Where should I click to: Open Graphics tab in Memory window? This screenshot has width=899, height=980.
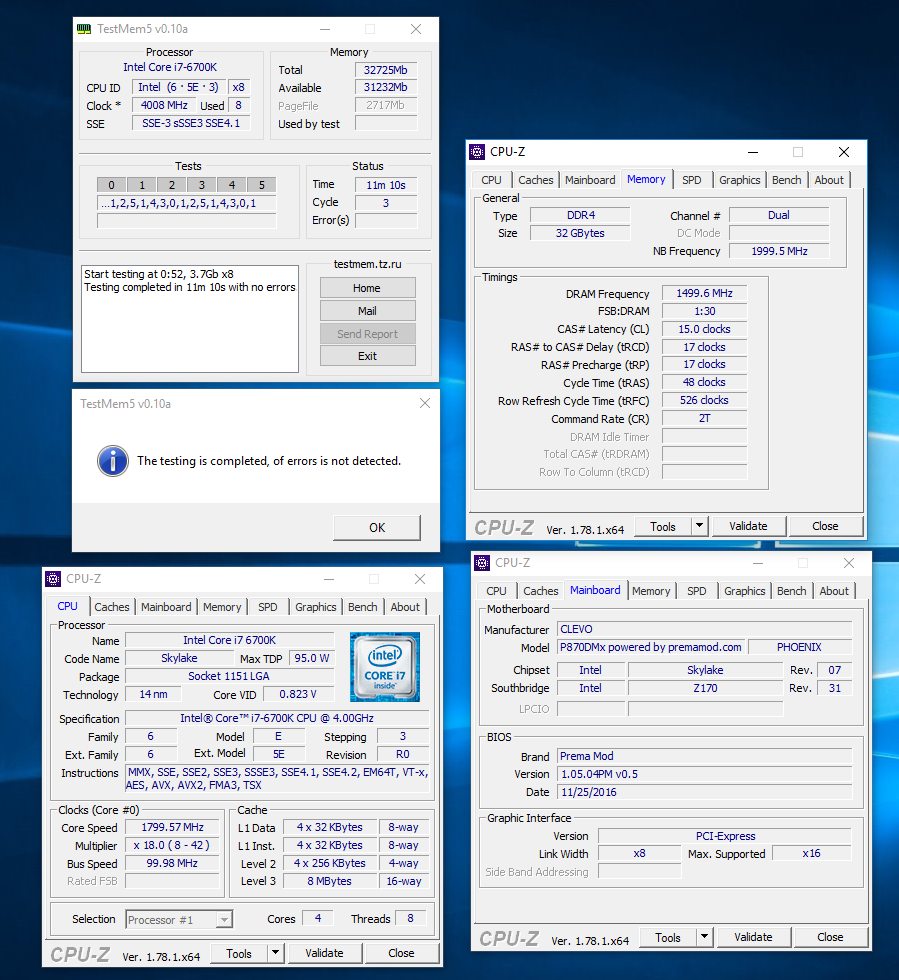click(x=740, y=180)
